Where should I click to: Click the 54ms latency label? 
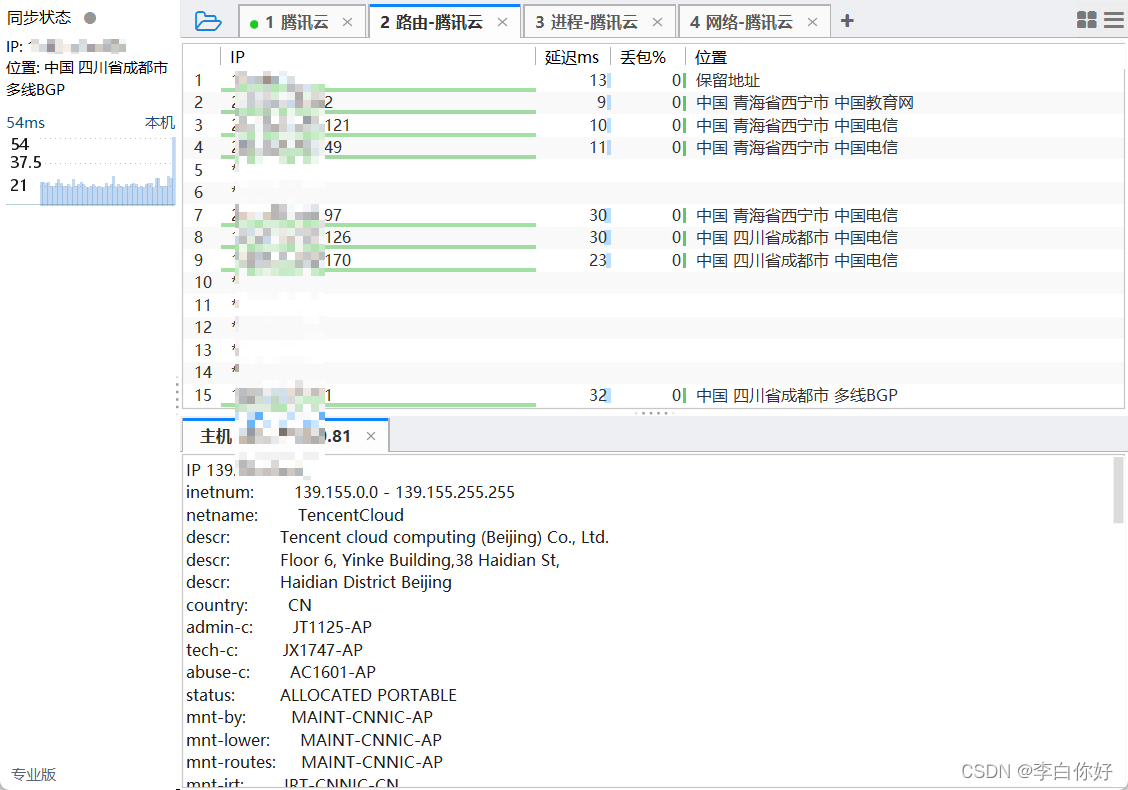pyautogui.click(x=26, y=122)
